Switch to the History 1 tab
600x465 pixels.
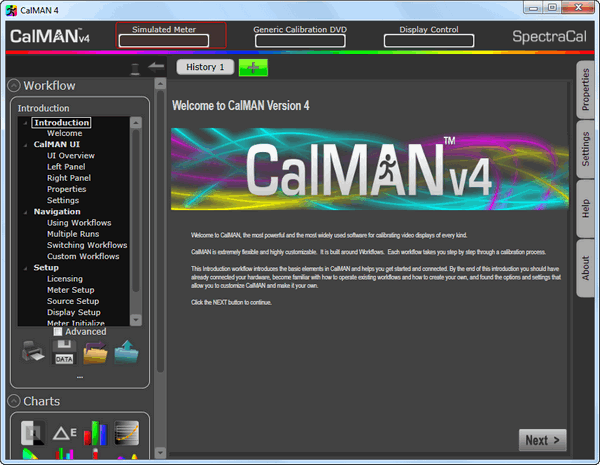coord(206,67)
